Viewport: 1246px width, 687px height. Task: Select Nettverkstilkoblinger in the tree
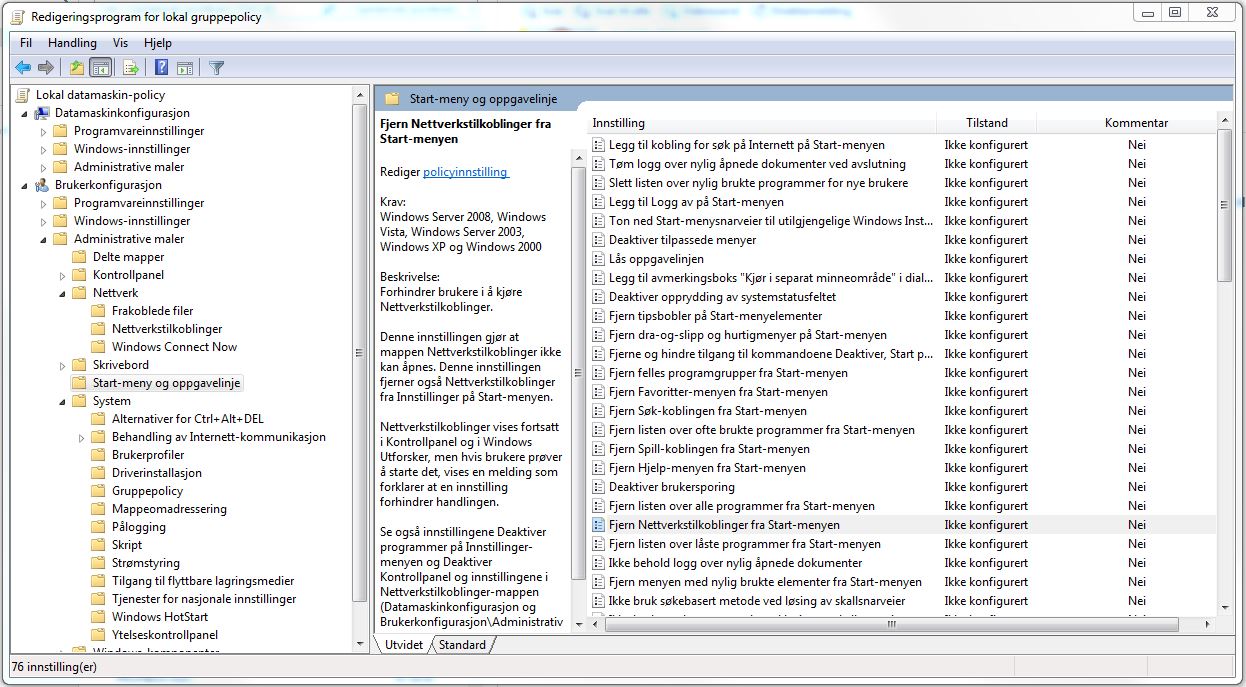(167, 329)
